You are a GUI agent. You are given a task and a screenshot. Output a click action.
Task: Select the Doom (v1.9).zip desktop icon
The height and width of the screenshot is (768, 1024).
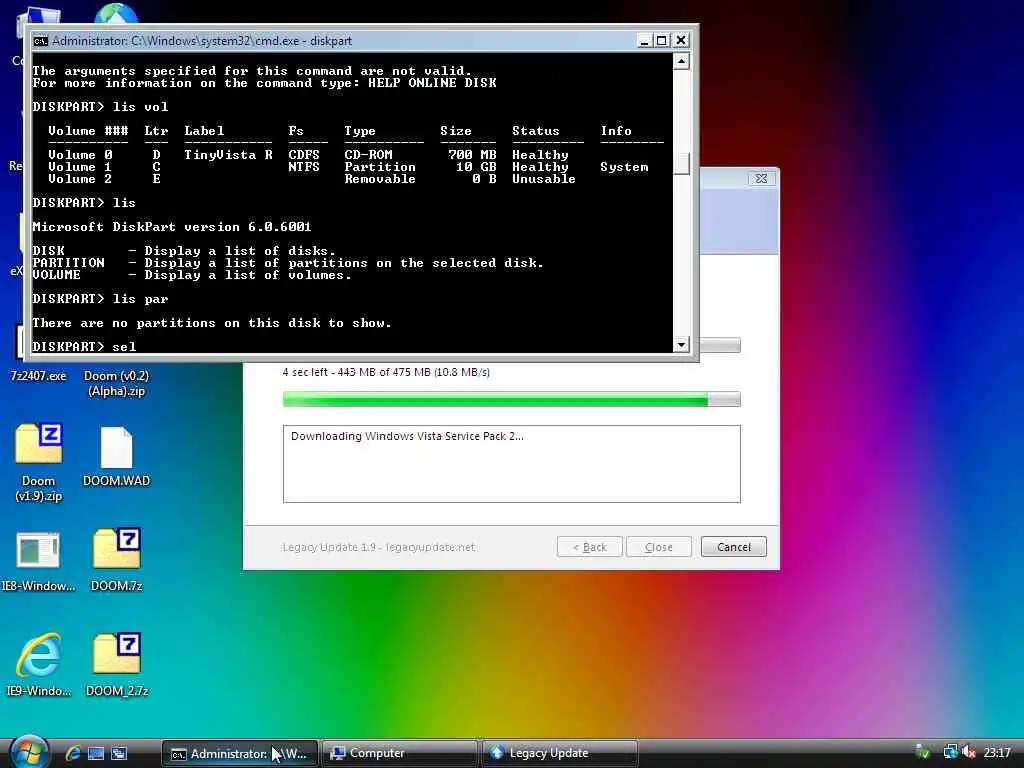tap(39, 462)
